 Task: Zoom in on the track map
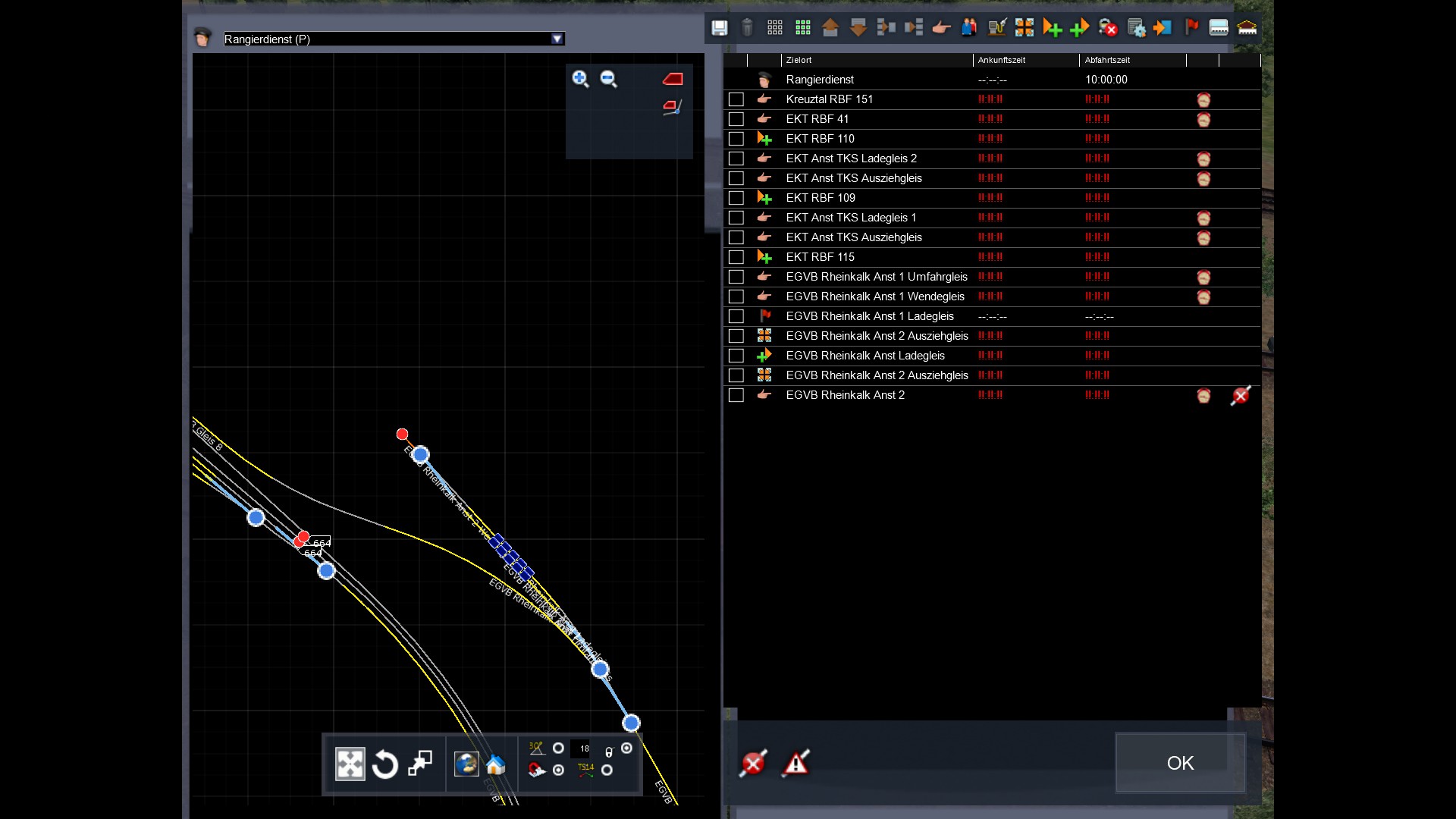tap(580, 79)
